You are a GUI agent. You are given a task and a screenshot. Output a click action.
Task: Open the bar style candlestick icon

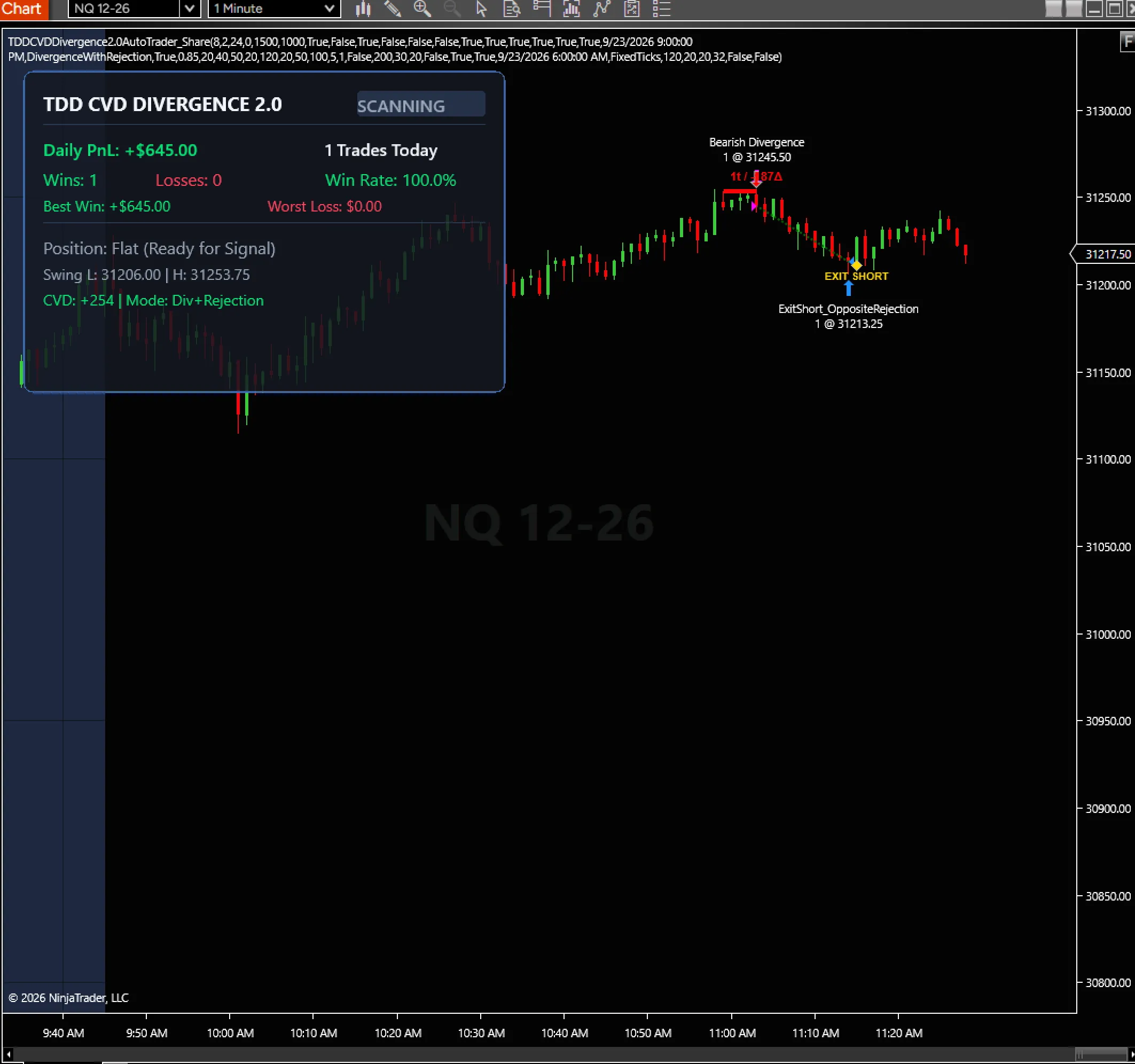pyautogui.click(x=363, y=9)
